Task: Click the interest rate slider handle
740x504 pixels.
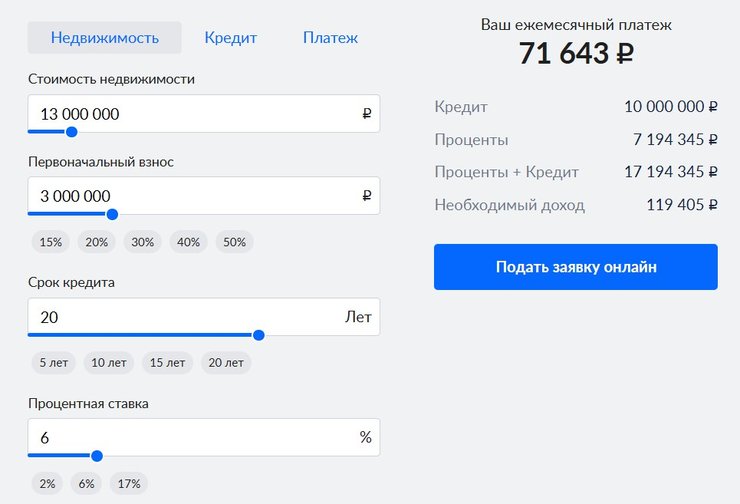Action: coord(97,457)
